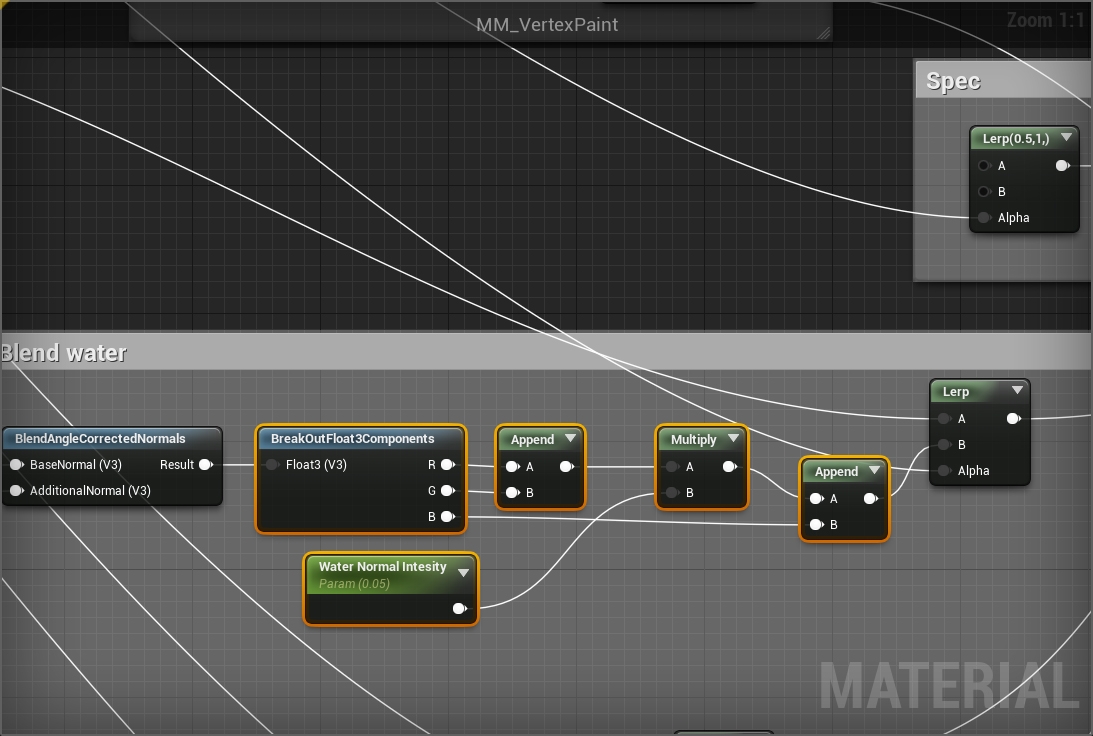Click the Lerp(0.5,1,) B input pin
Image resolution: width=1093 pixels, height=736 pixels.
click(x=984, y=192)
